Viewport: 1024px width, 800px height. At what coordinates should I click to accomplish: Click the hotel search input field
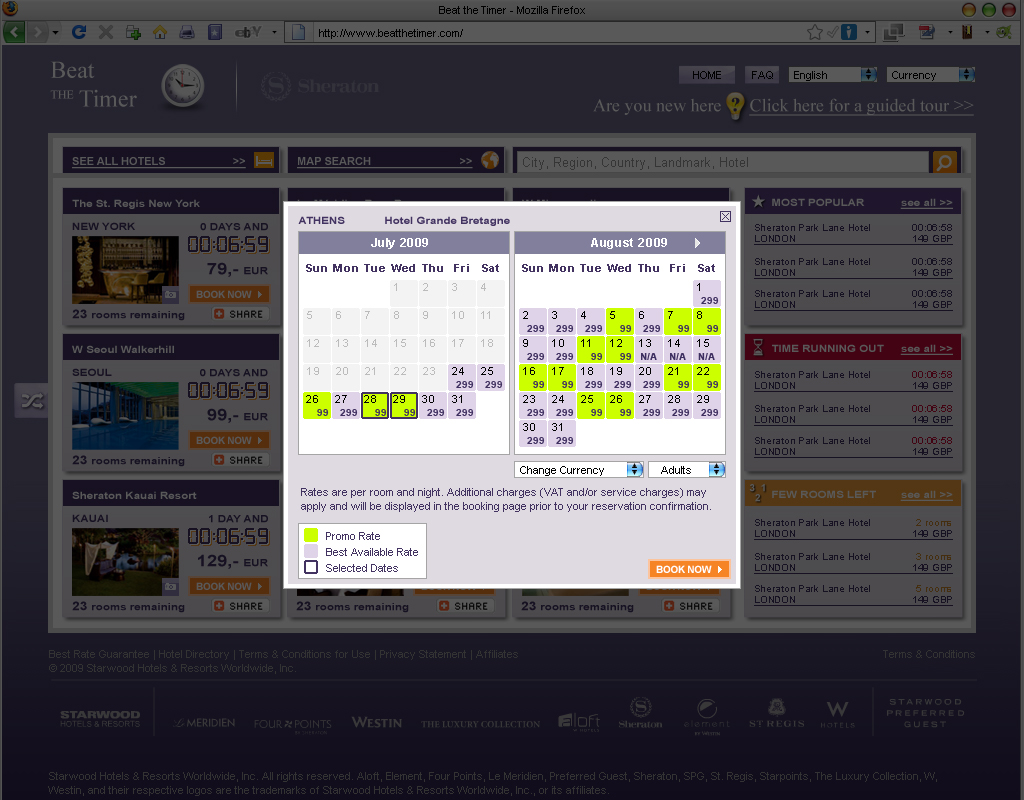(722, 162)
